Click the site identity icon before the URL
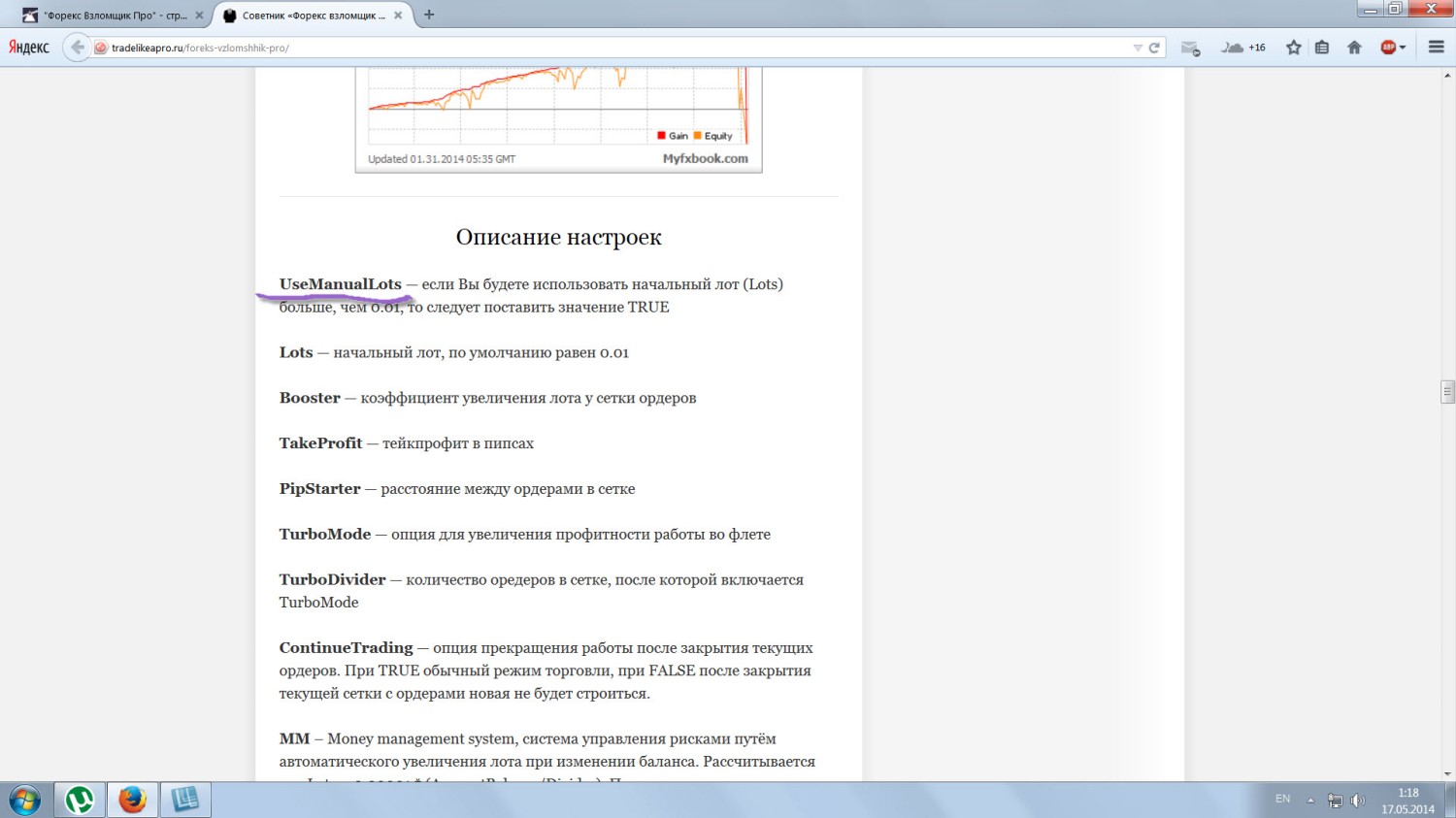1456x818 pixels. tap(101, 48)
